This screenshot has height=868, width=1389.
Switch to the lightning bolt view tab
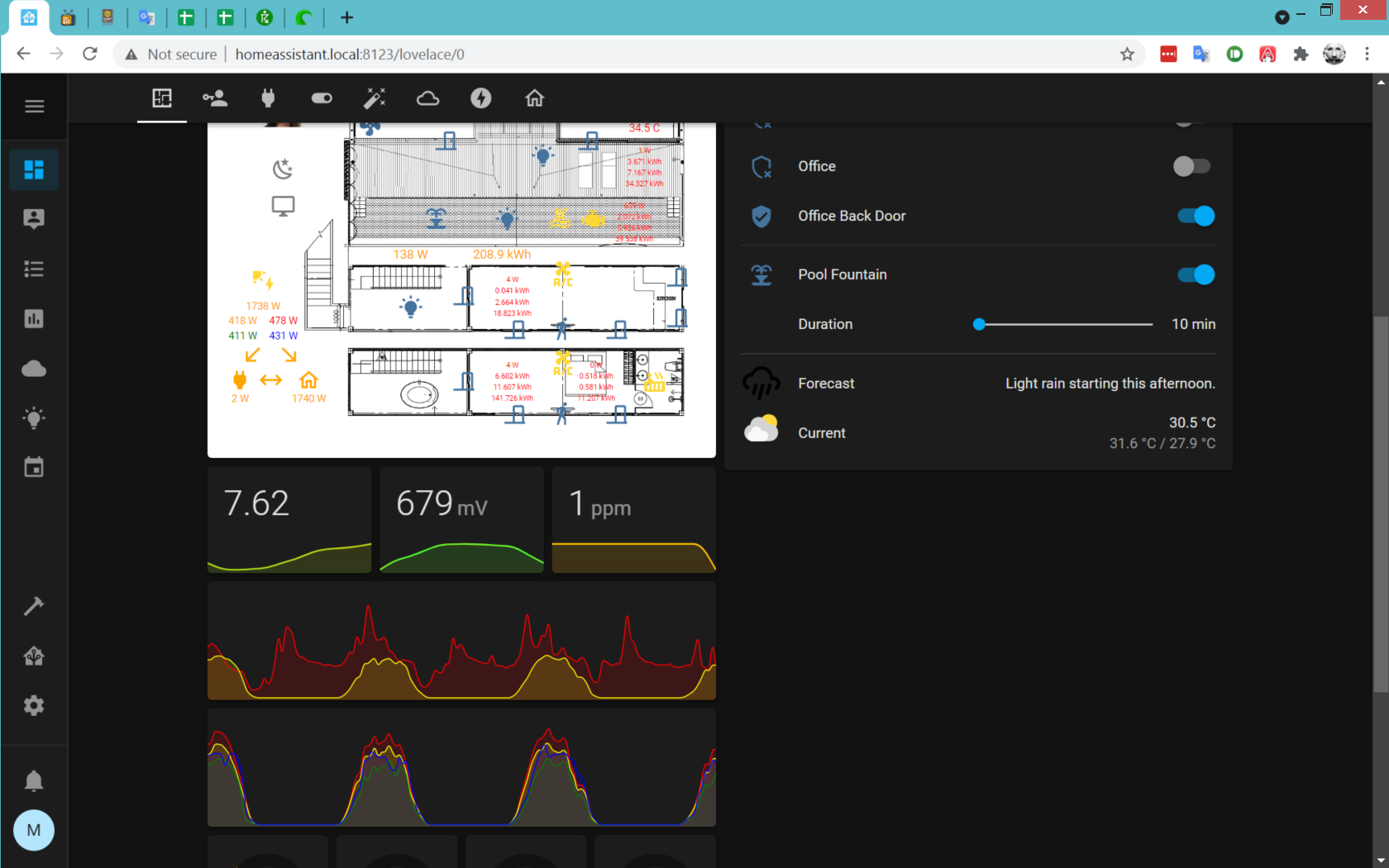481,98
